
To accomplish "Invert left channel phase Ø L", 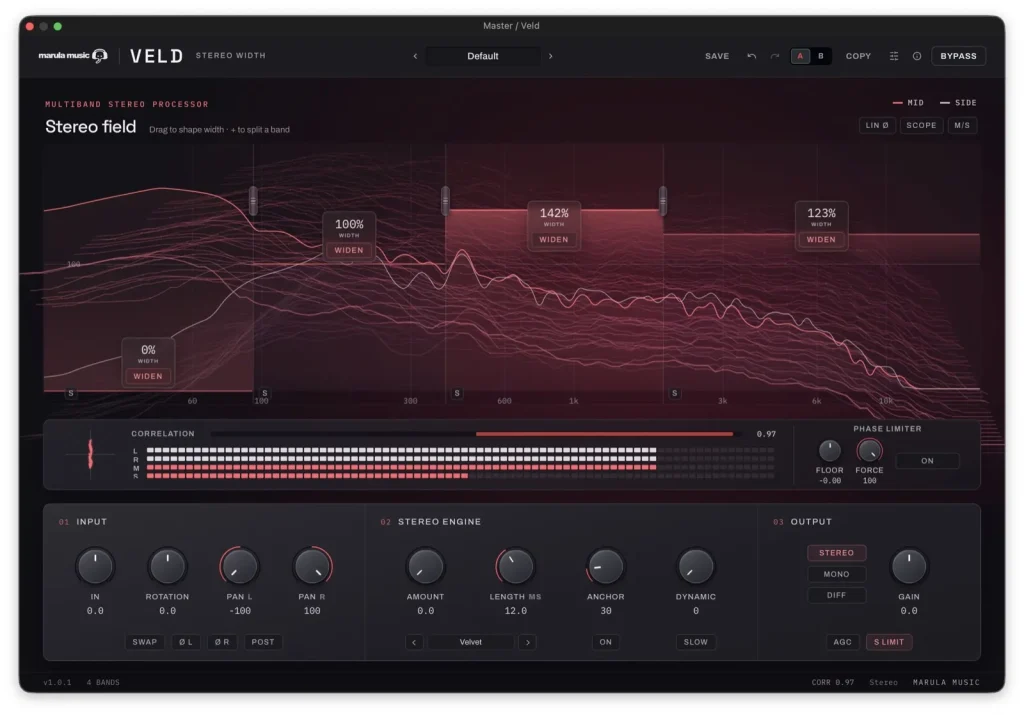I will (186, 643).
